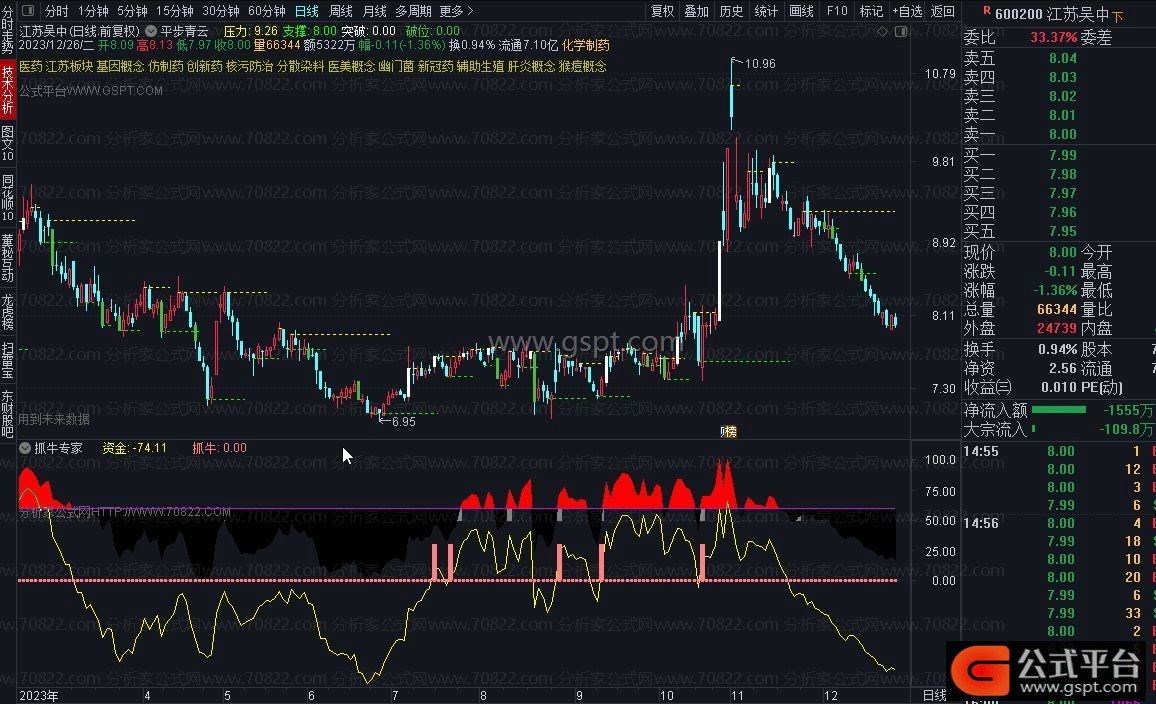The height and width of the screenshot is (704, 1156).
Task: Switch to the 月线 monthly tab
Action: tap(375, 11)
